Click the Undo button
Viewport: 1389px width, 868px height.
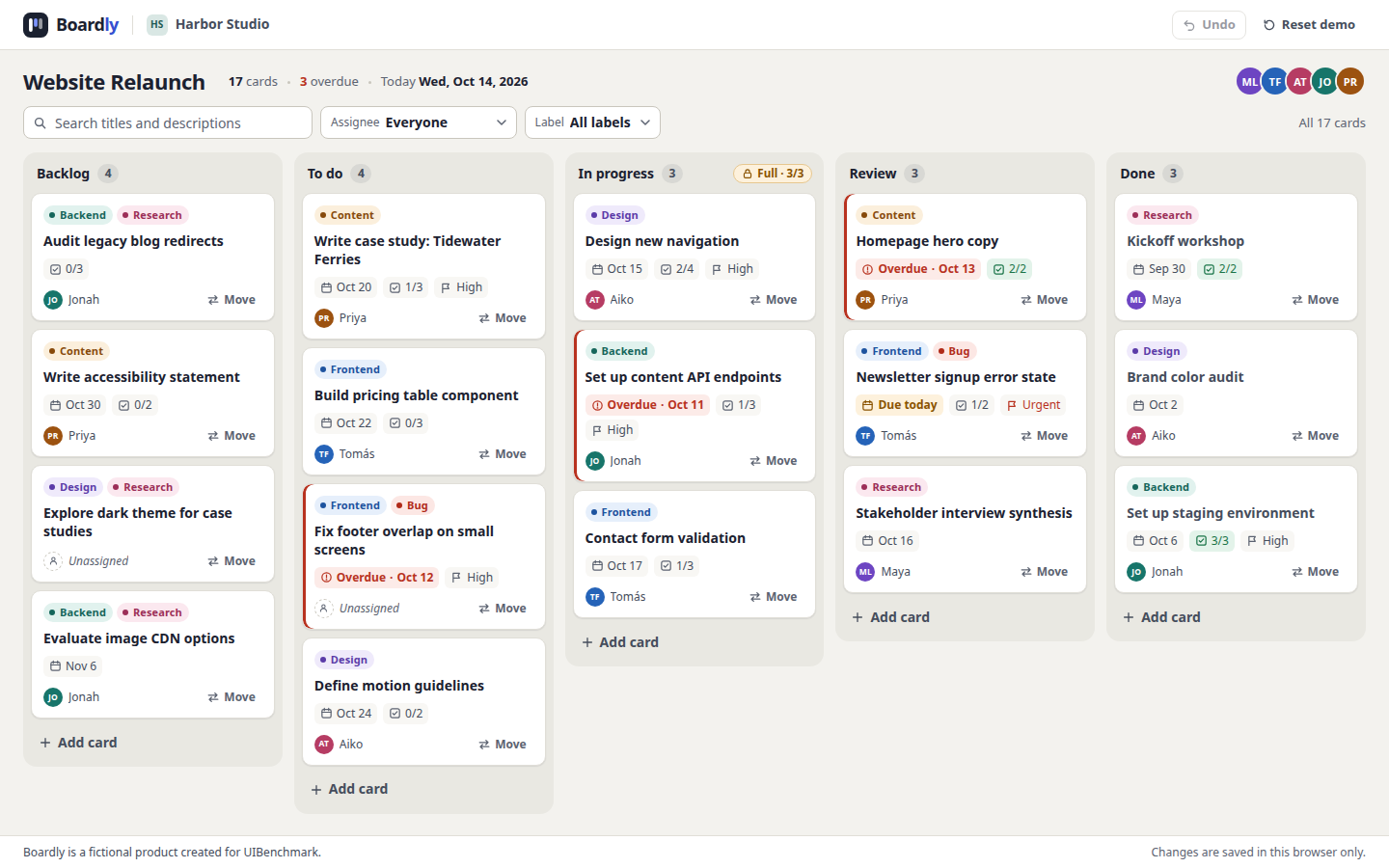1209,25
